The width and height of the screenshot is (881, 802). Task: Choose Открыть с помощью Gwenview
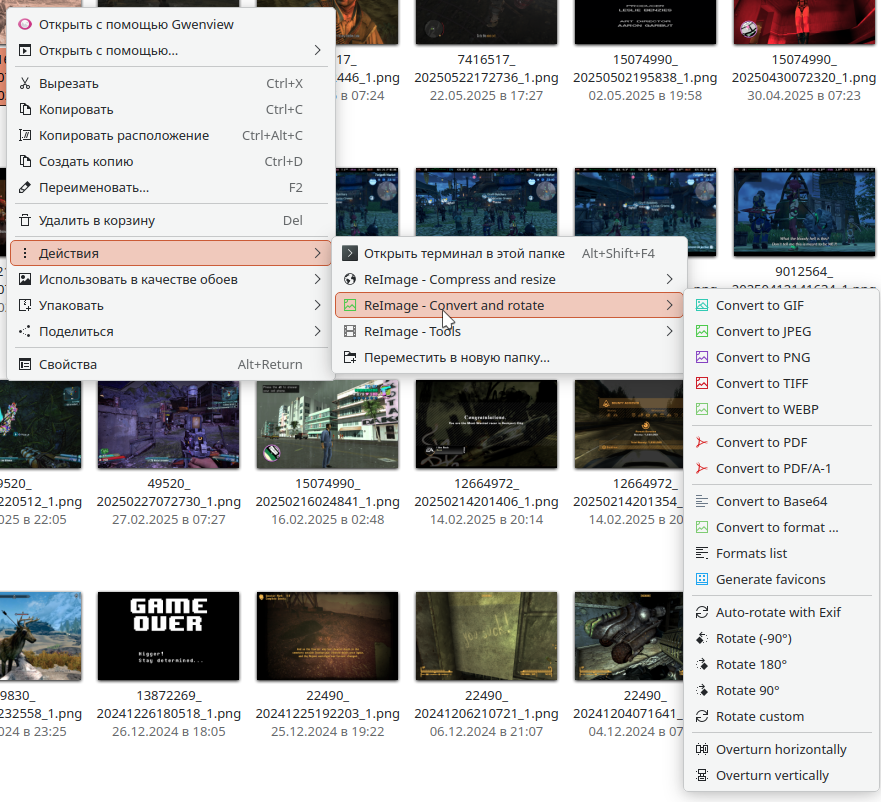coord(171,24)
